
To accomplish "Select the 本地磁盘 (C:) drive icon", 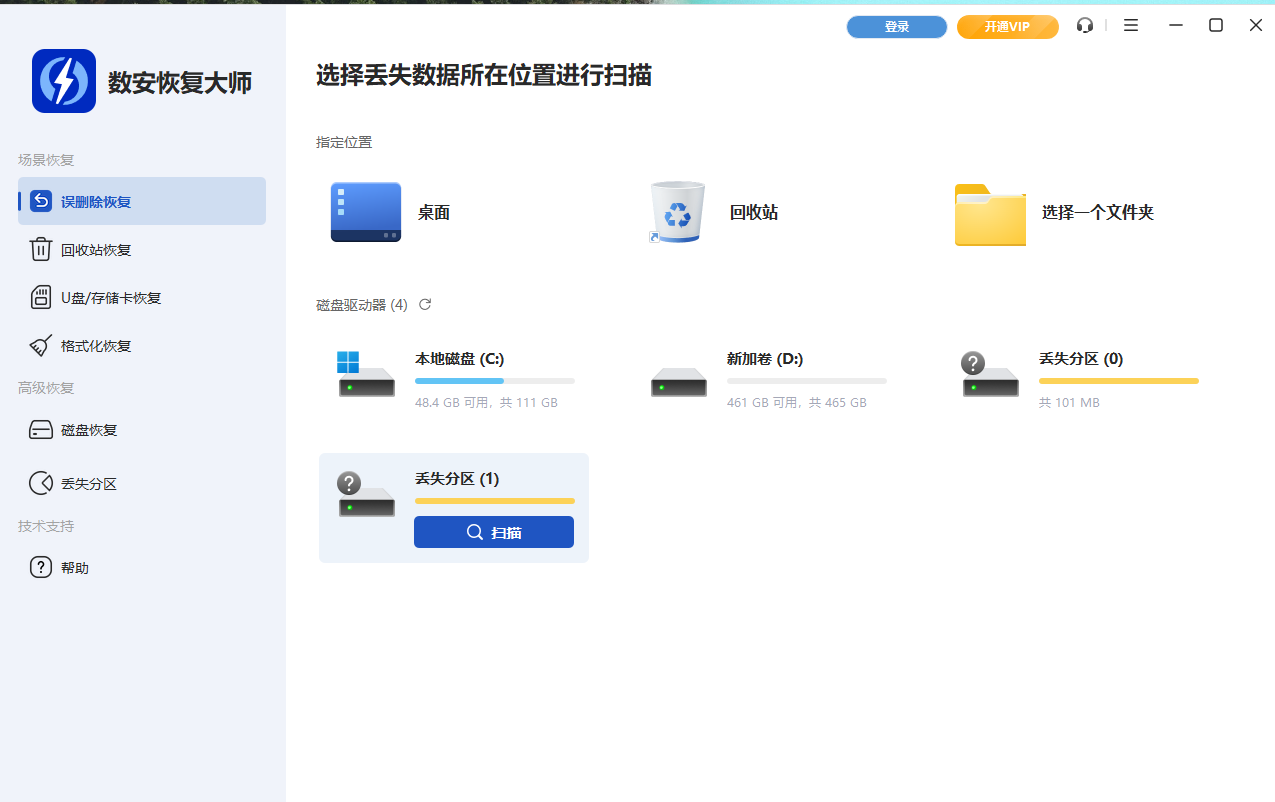I will [365, 373].
